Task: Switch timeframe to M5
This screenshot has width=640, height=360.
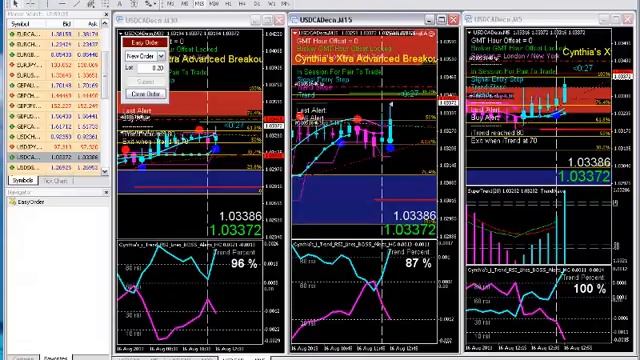Action: [184, 4]
